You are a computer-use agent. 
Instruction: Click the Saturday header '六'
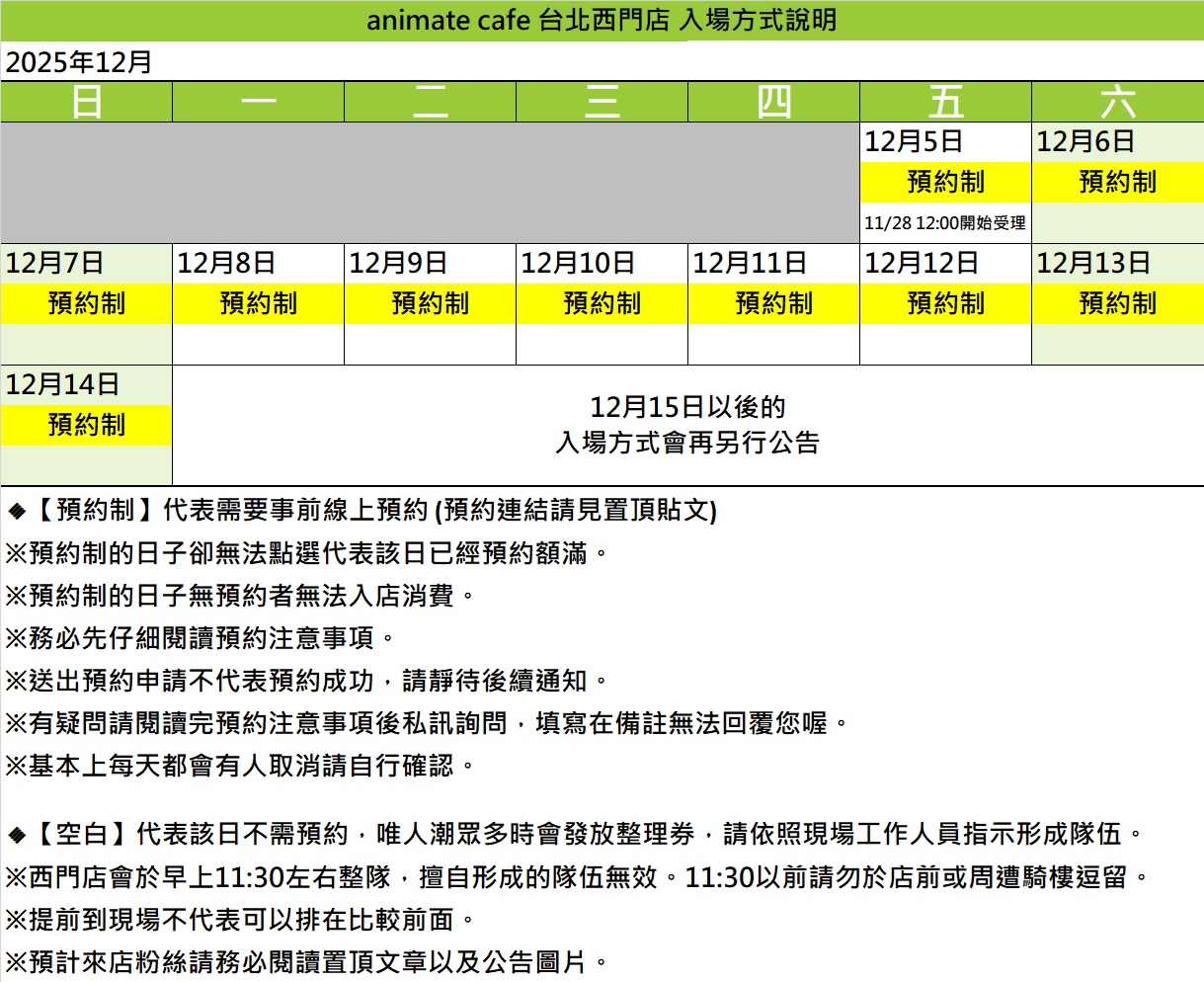tap(1118, 102)
